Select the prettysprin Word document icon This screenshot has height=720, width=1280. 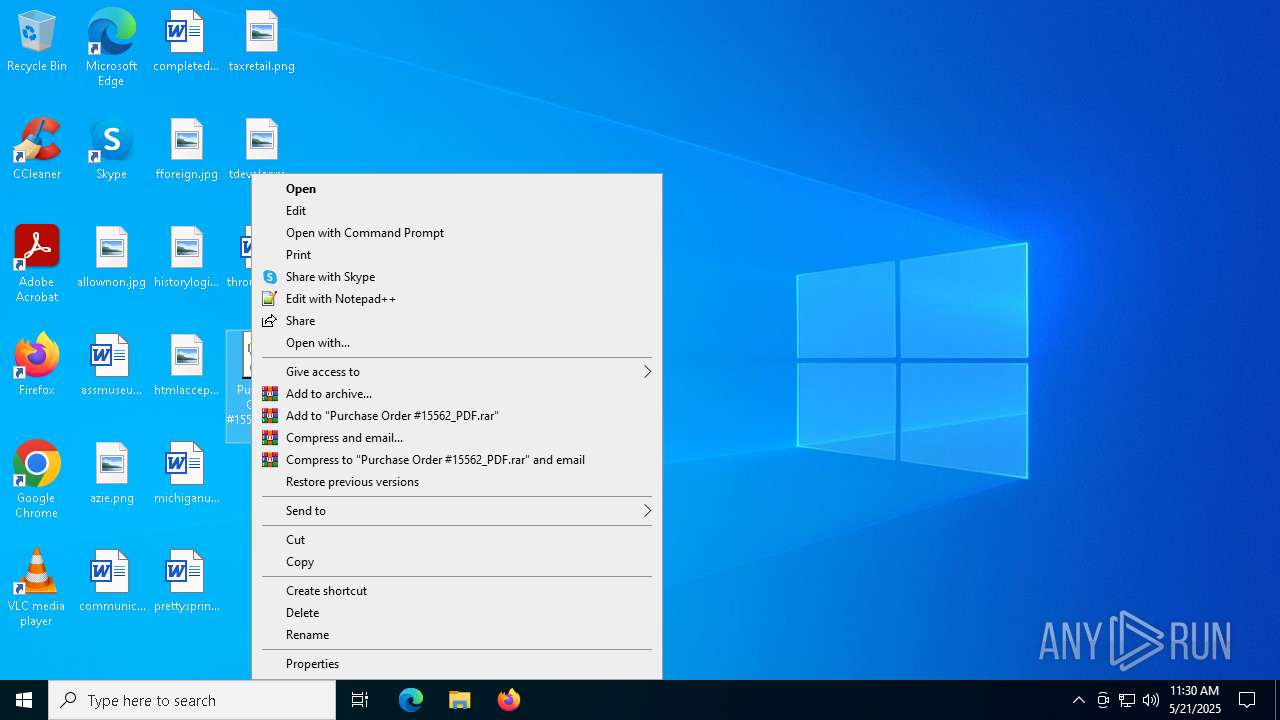[x=187, y=582]
